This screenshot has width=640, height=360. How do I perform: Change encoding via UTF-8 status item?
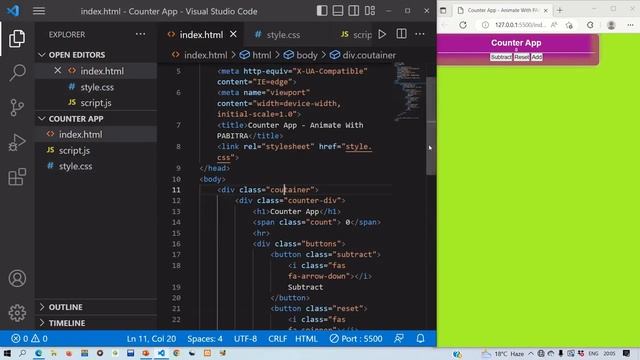tap(245, 339)
